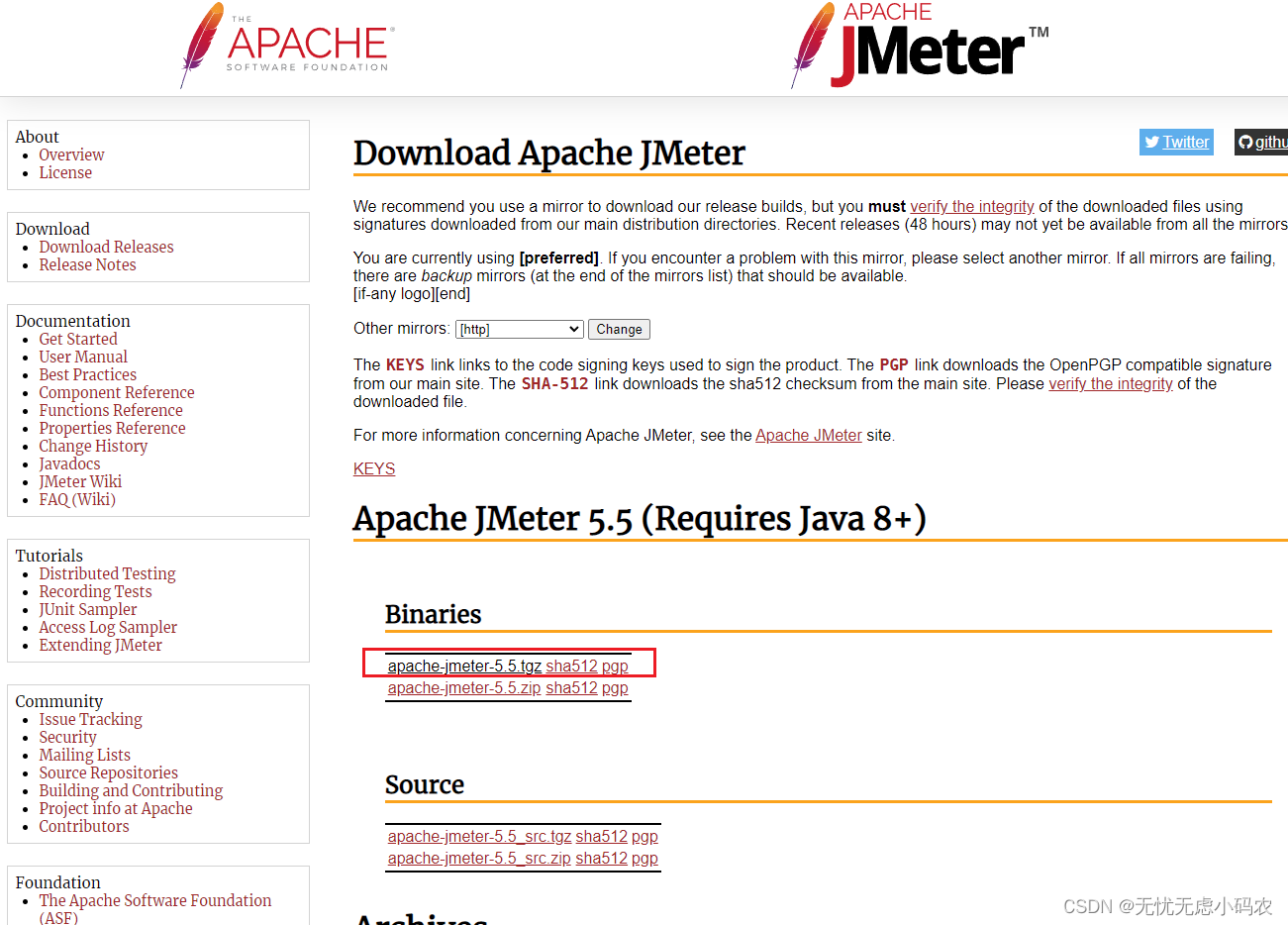Screen dimensions: 1288x925
Task: Open the first 'verify the integrity' link
Action: pyautogui.click(x=972, y=206)
